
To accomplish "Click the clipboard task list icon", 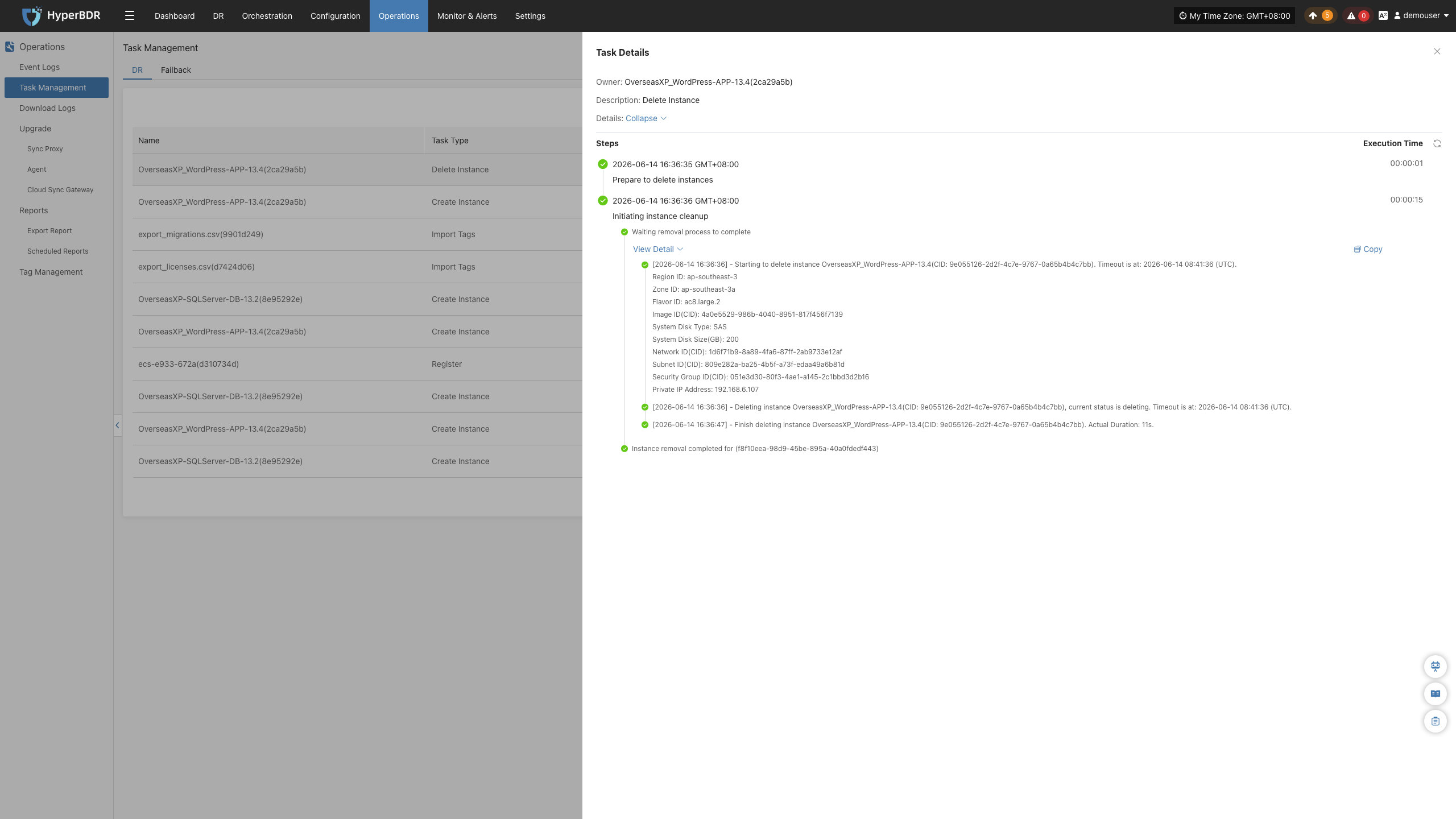I will (1435, 721).
